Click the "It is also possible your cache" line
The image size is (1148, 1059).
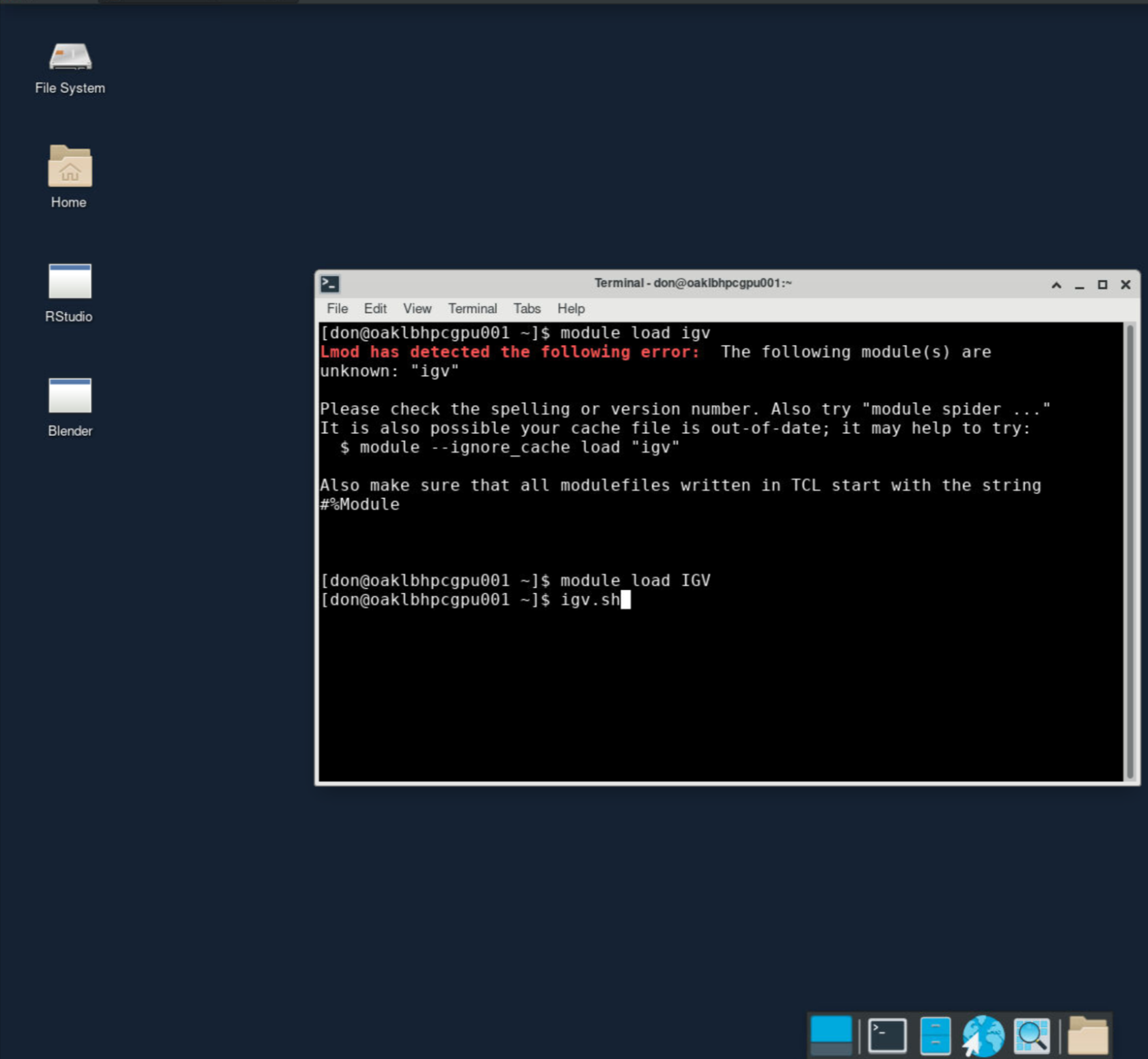point(675,428)
